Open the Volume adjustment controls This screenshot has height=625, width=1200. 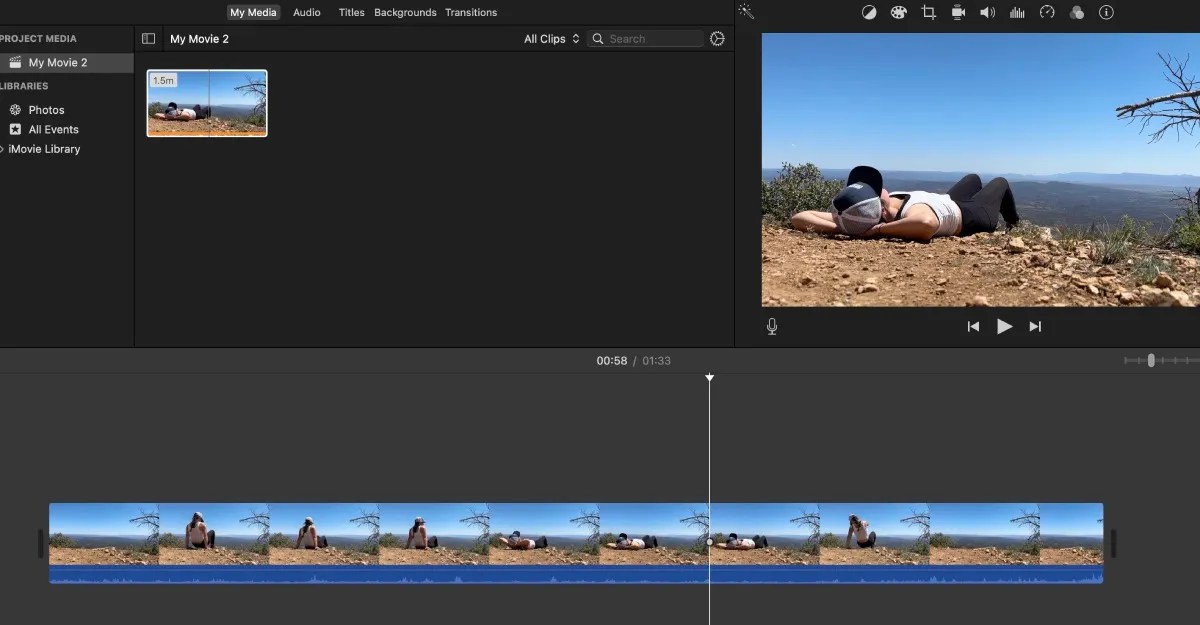click(x=988, y=12)
